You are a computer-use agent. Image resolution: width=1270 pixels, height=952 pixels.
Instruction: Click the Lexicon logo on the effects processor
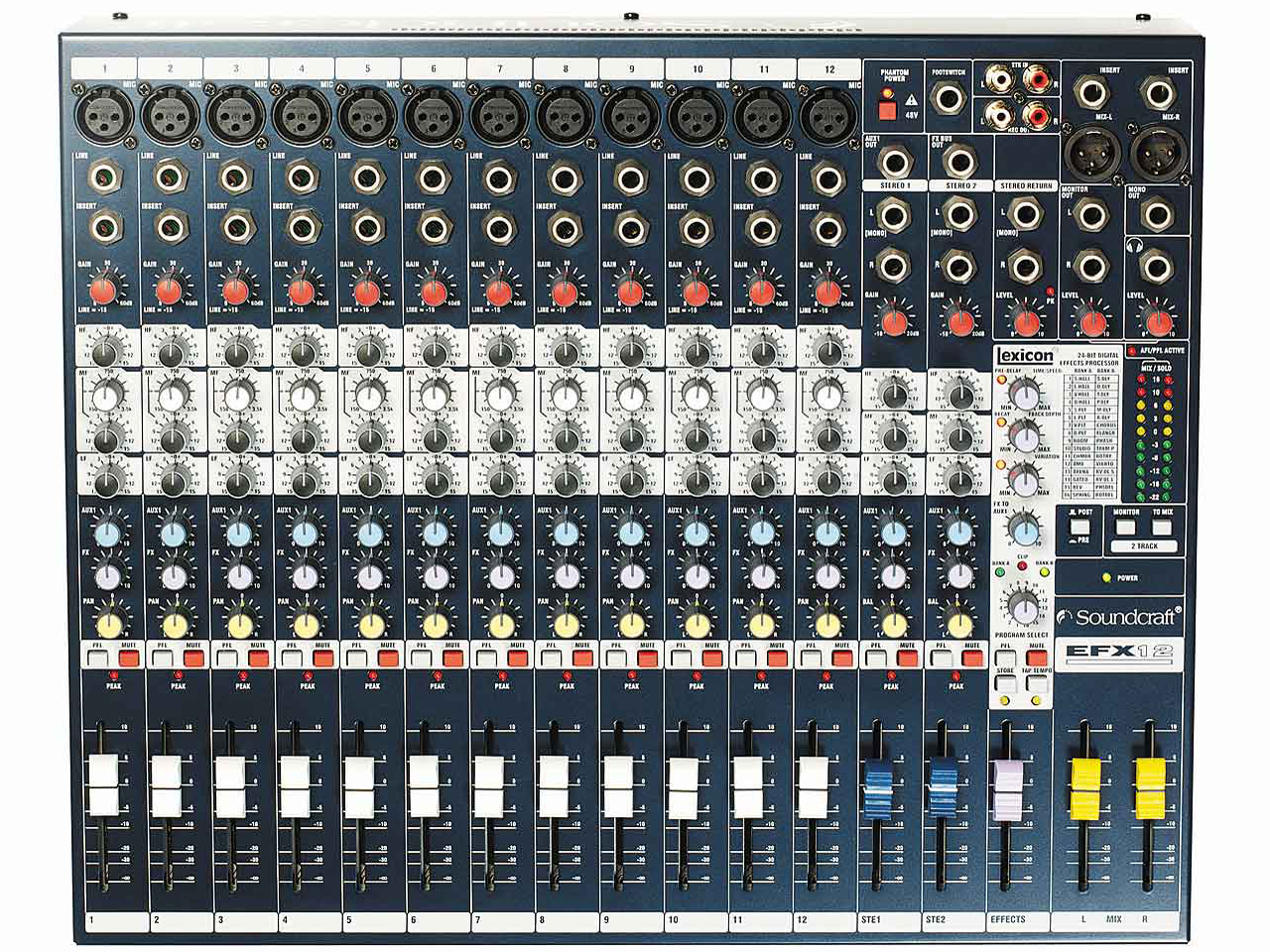point(1026,354)
